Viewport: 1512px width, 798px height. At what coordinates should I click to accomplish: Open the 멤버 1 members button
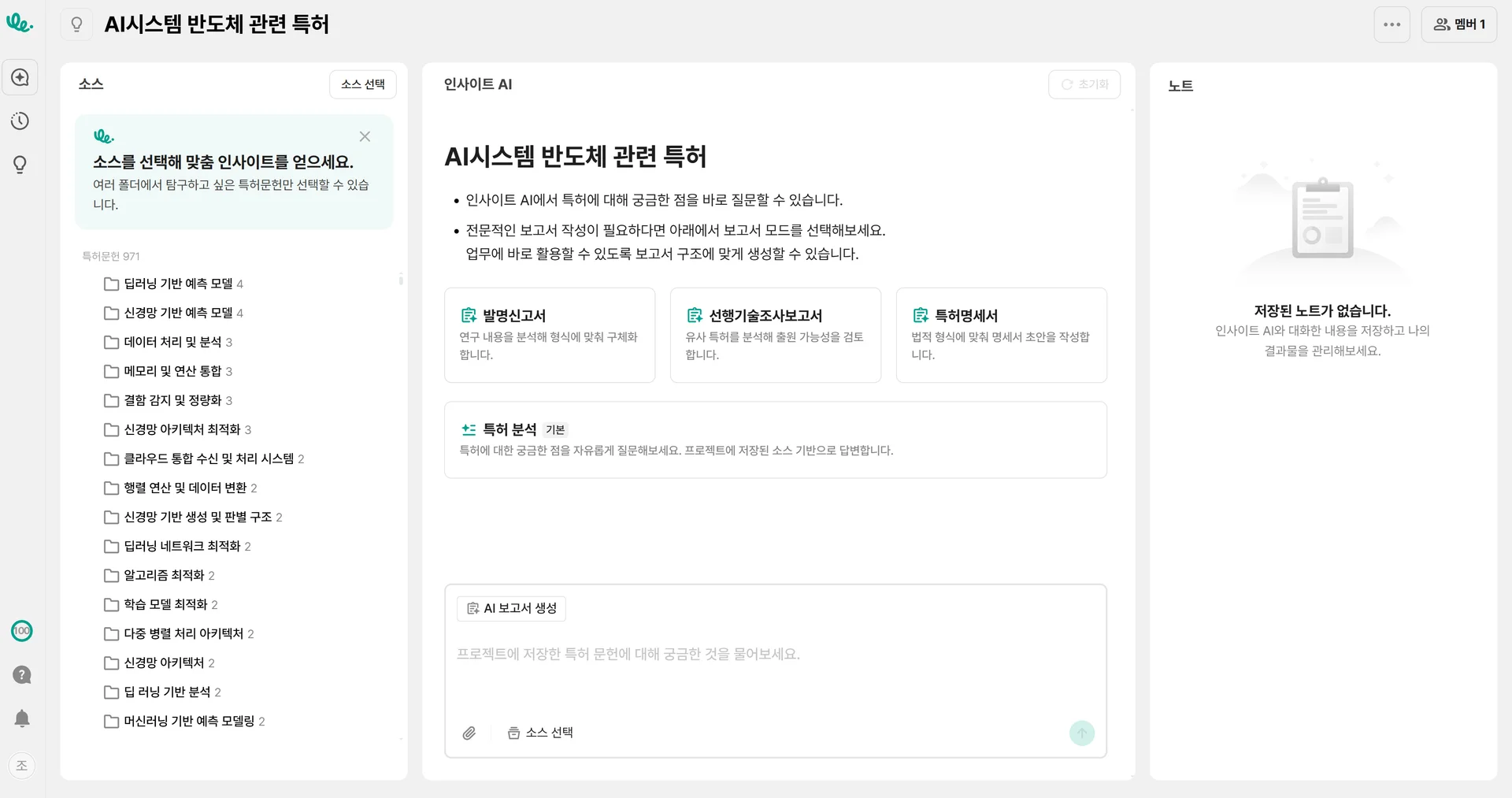(1458, 24)
